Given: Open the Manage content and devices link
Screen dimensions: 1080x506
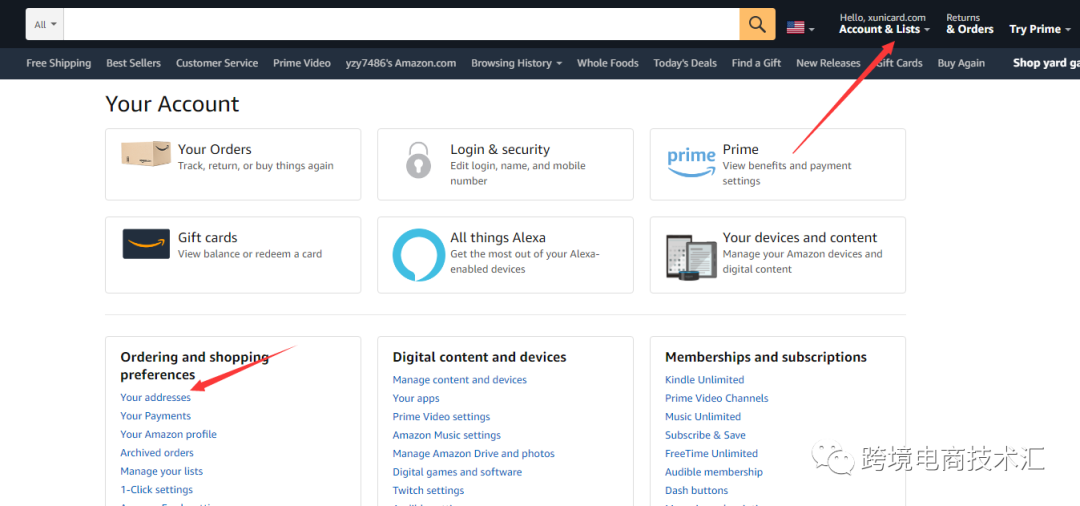Looking at the screenshot, I should [x=459, y=380].
